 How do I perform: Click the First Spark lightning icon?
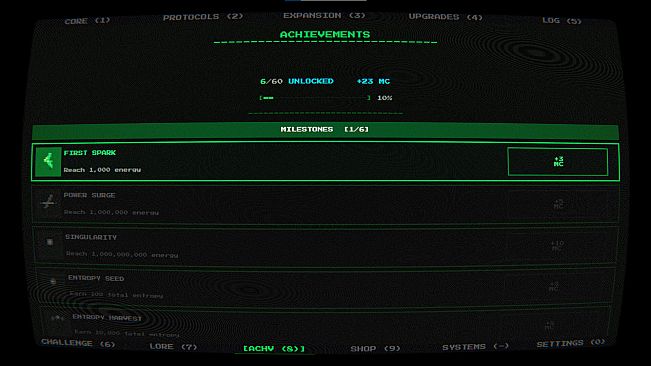click(48, 162)
